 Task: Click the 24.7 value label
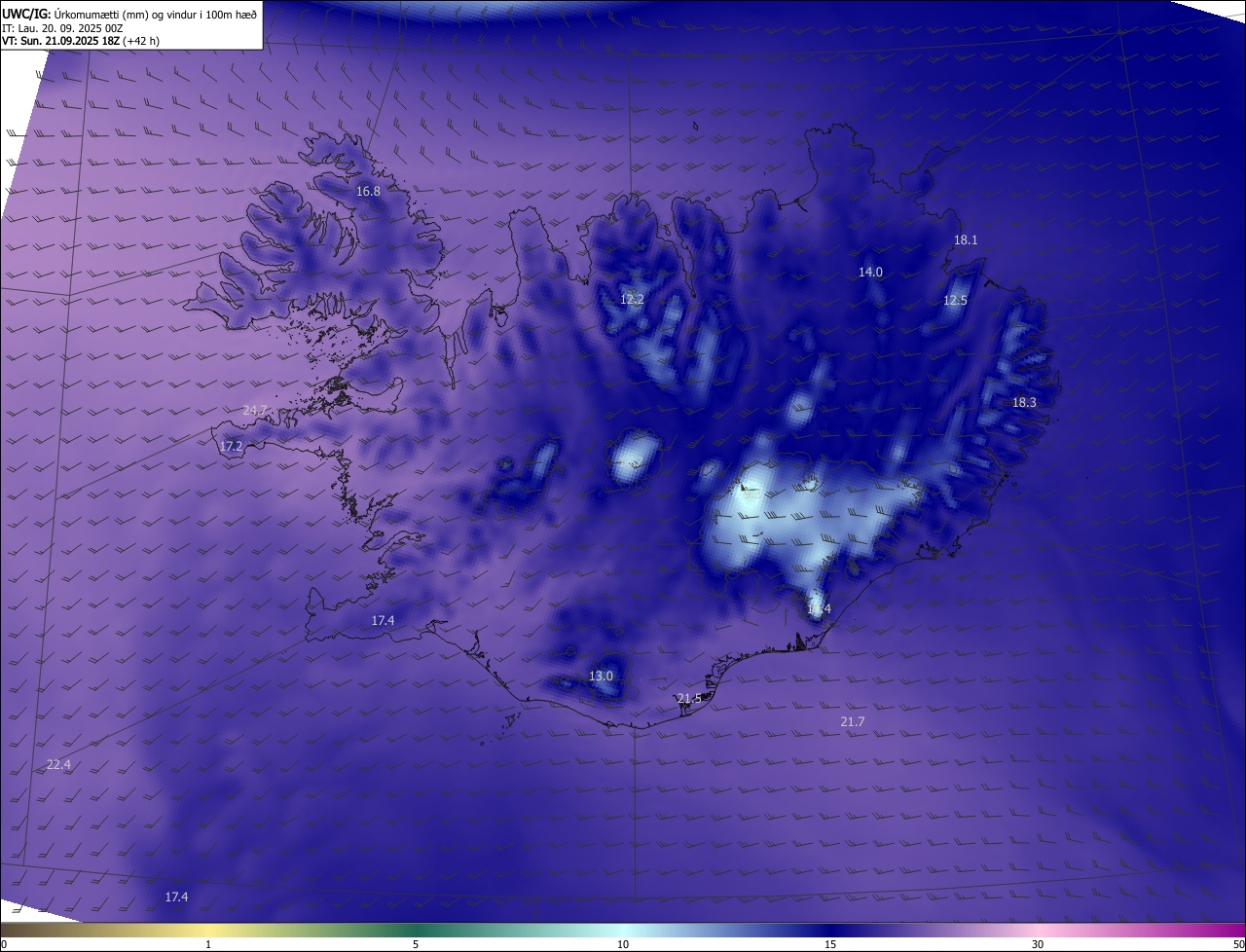coord(254,411)
